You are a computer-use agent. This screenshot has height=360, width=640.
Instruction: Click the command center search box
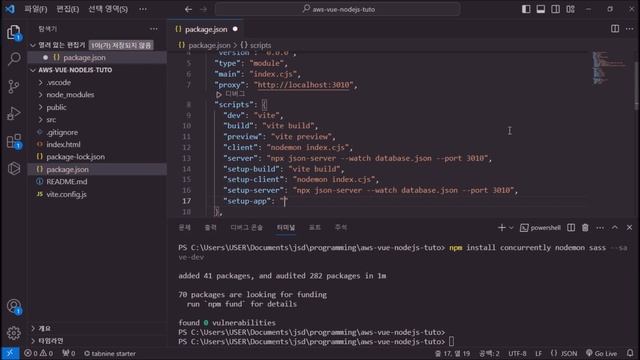(338, 9)
